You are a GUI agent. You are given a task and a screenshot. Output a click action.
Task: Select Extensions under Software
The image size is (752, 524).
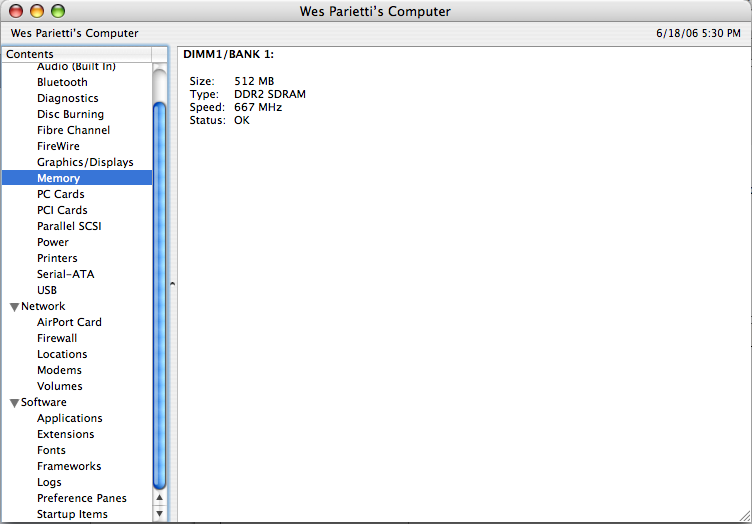pos(66,434)
